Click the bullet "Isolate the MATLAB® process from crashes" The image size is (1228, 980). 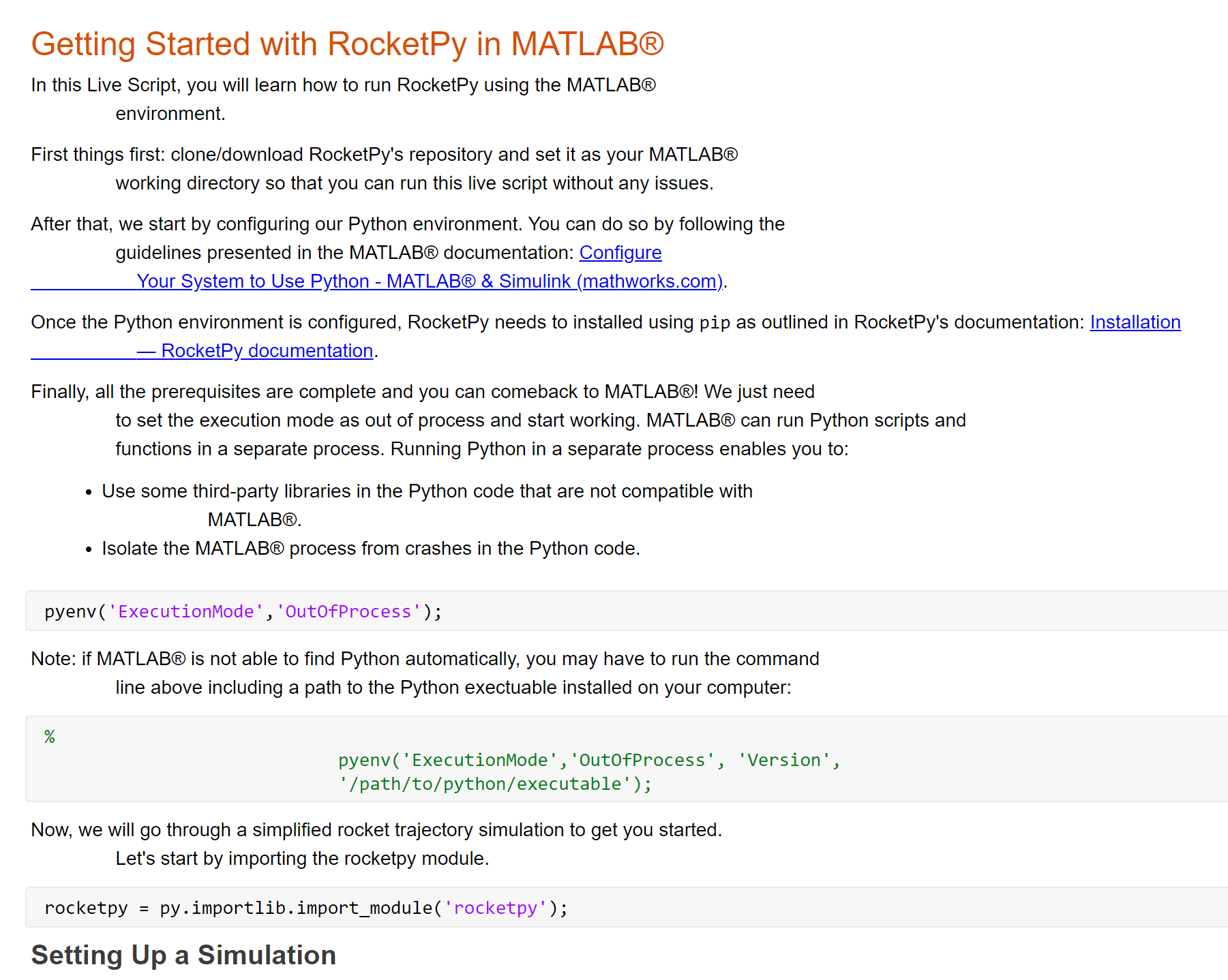371,549
